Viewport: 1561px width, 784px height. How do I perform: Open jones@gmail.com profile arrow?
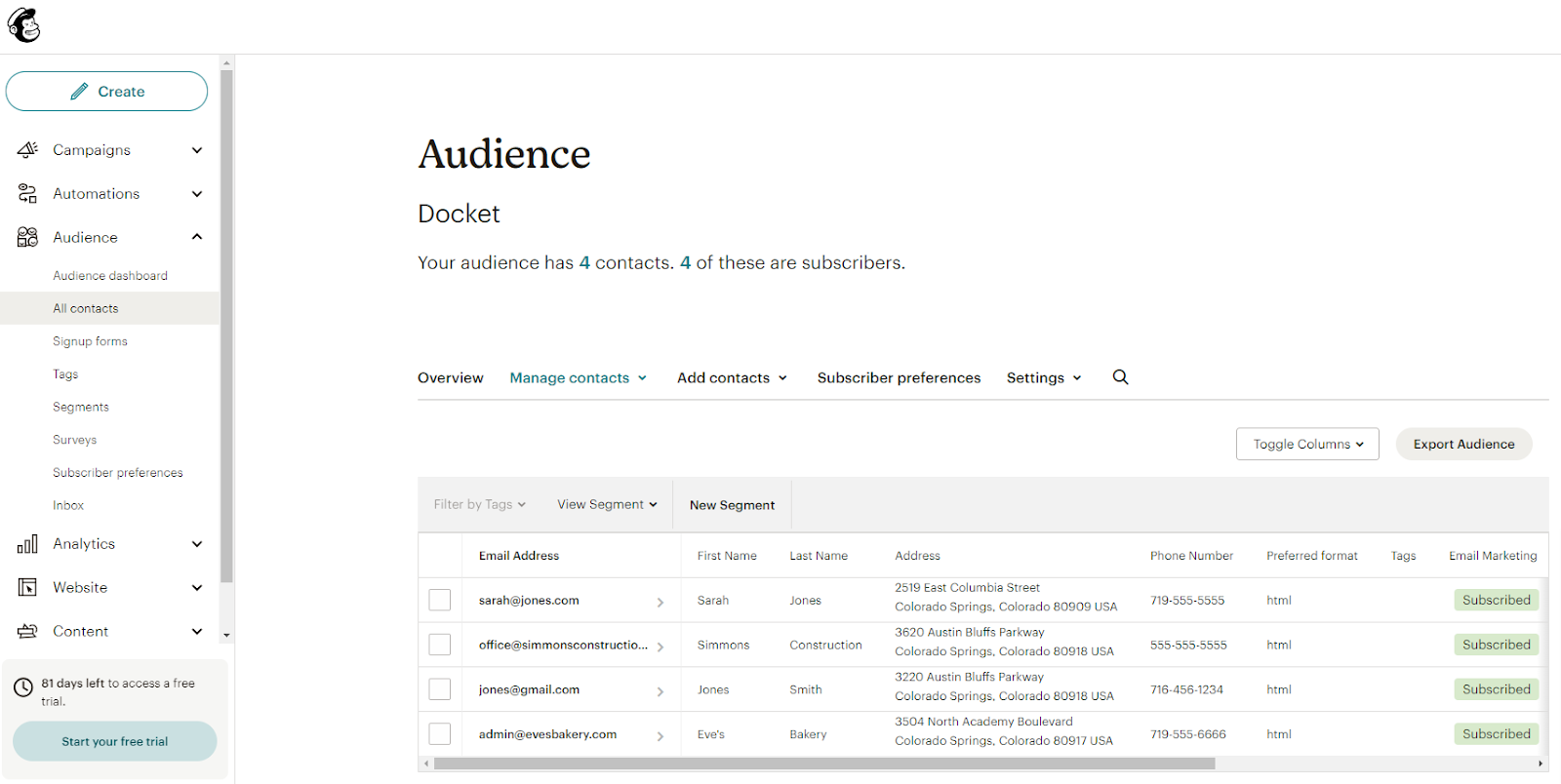coord(660,691)
